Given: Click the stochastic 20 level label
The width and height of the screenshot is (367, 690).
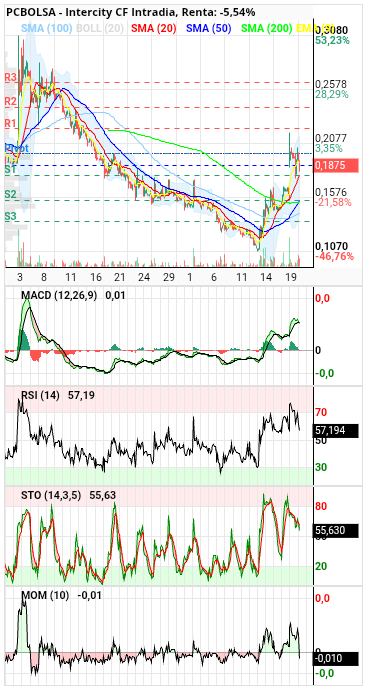Looking at the screenshot, I should 320,566.
